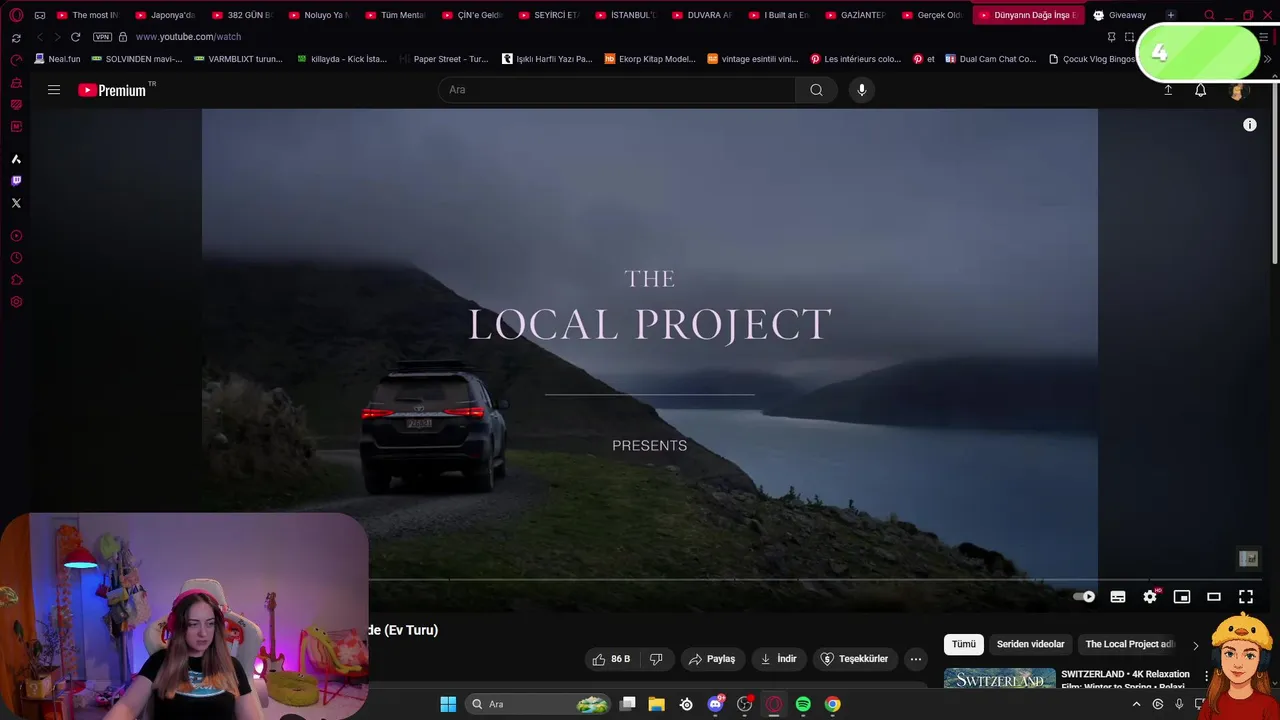Select The Local Project chip
The width and height of the screenshot is (1280, 720).
pyautogui.click(x=1130, y=645)
